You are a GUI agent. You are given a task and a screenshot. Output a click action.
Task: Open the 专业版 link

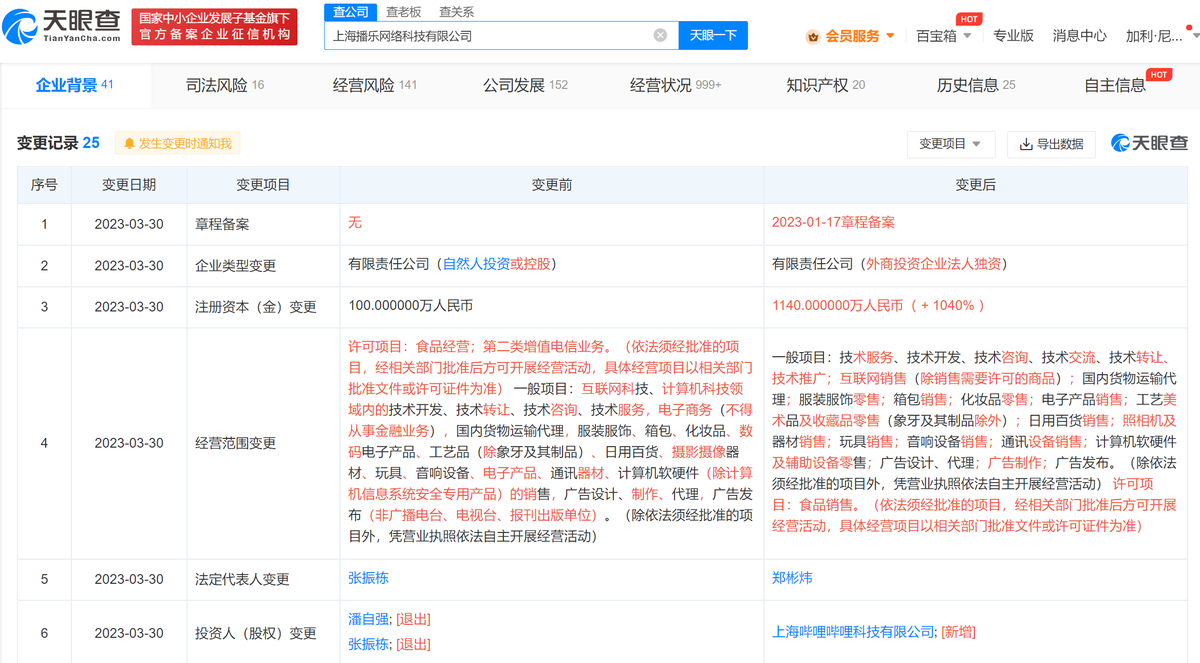[x=1013, y=36]
